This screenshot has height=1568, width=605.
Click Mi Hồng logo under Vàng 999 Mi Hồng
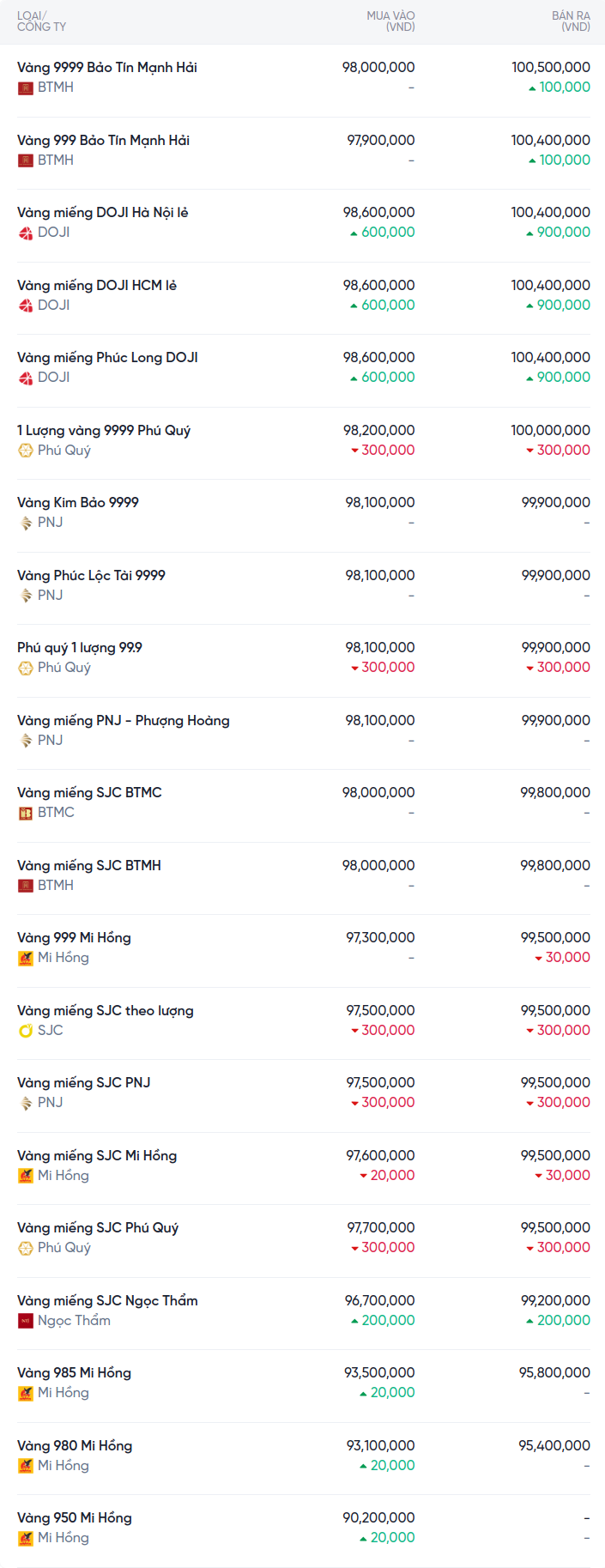click(26, 958)
